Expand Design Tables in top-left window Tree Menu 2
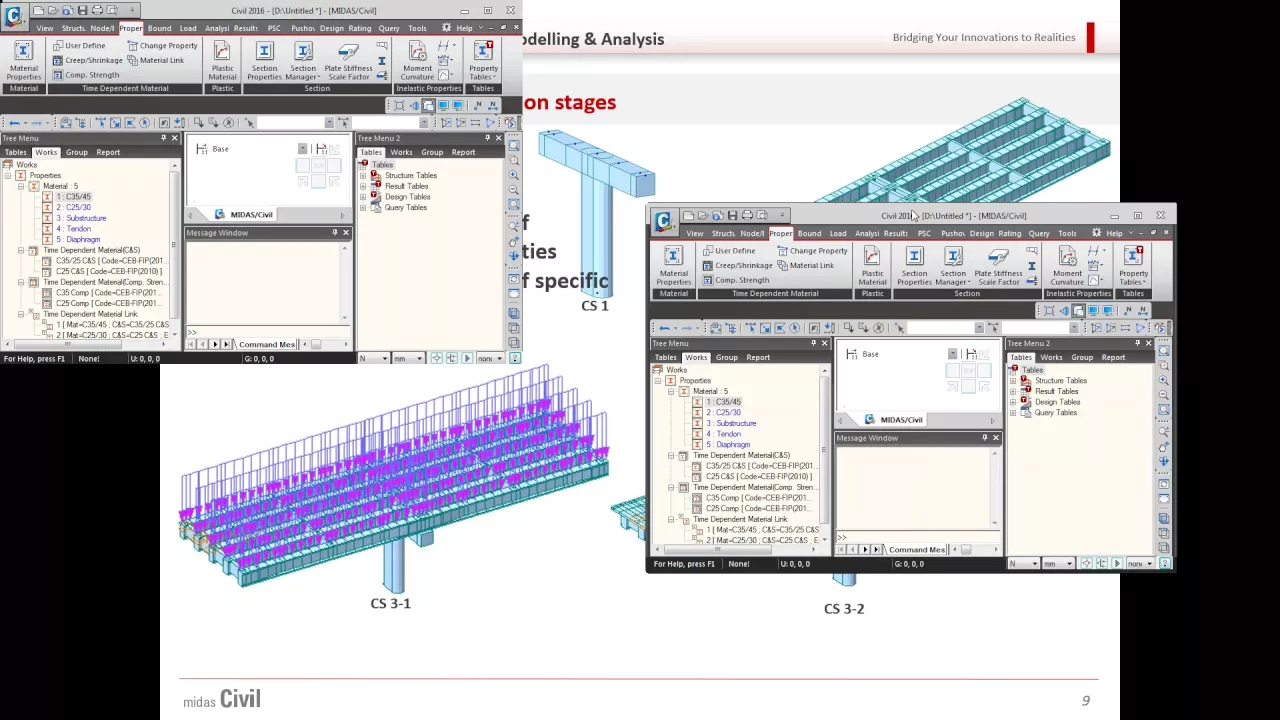Viewport: 1280px width, 720px height. 363,197
